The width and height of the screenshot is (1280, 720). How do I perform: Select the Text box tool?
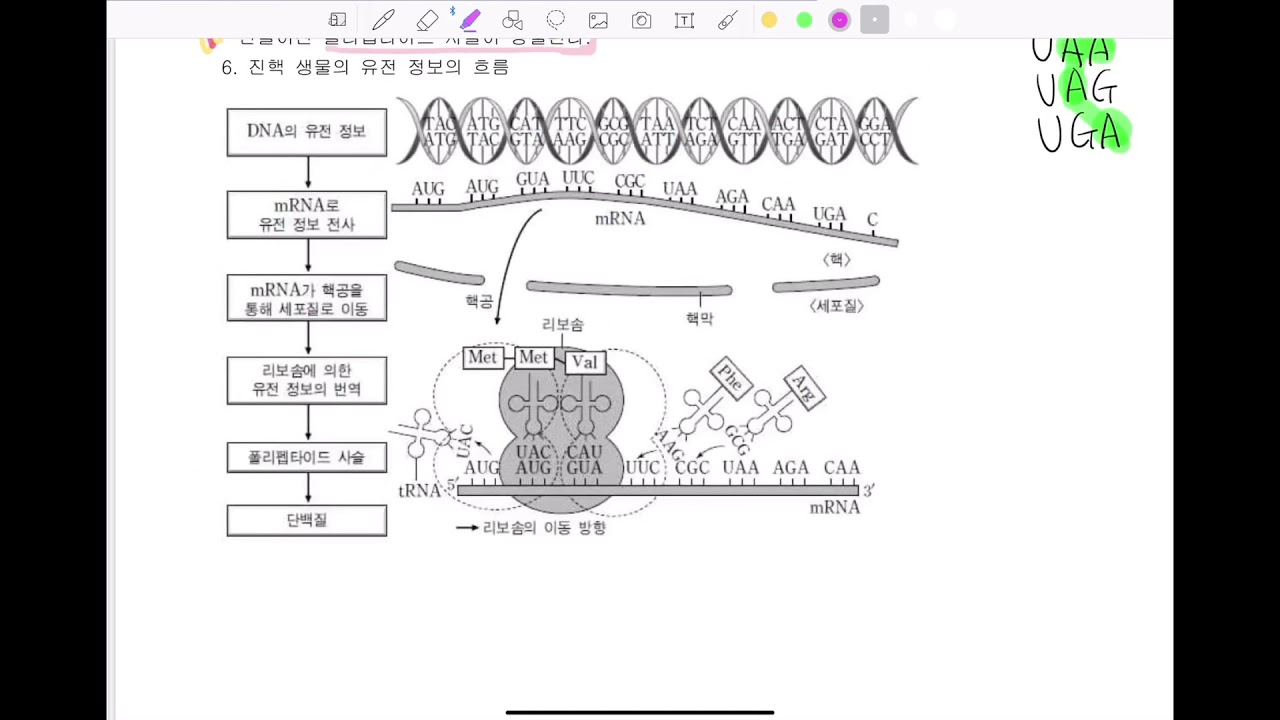pyautogui.click(x=685, y=20)
